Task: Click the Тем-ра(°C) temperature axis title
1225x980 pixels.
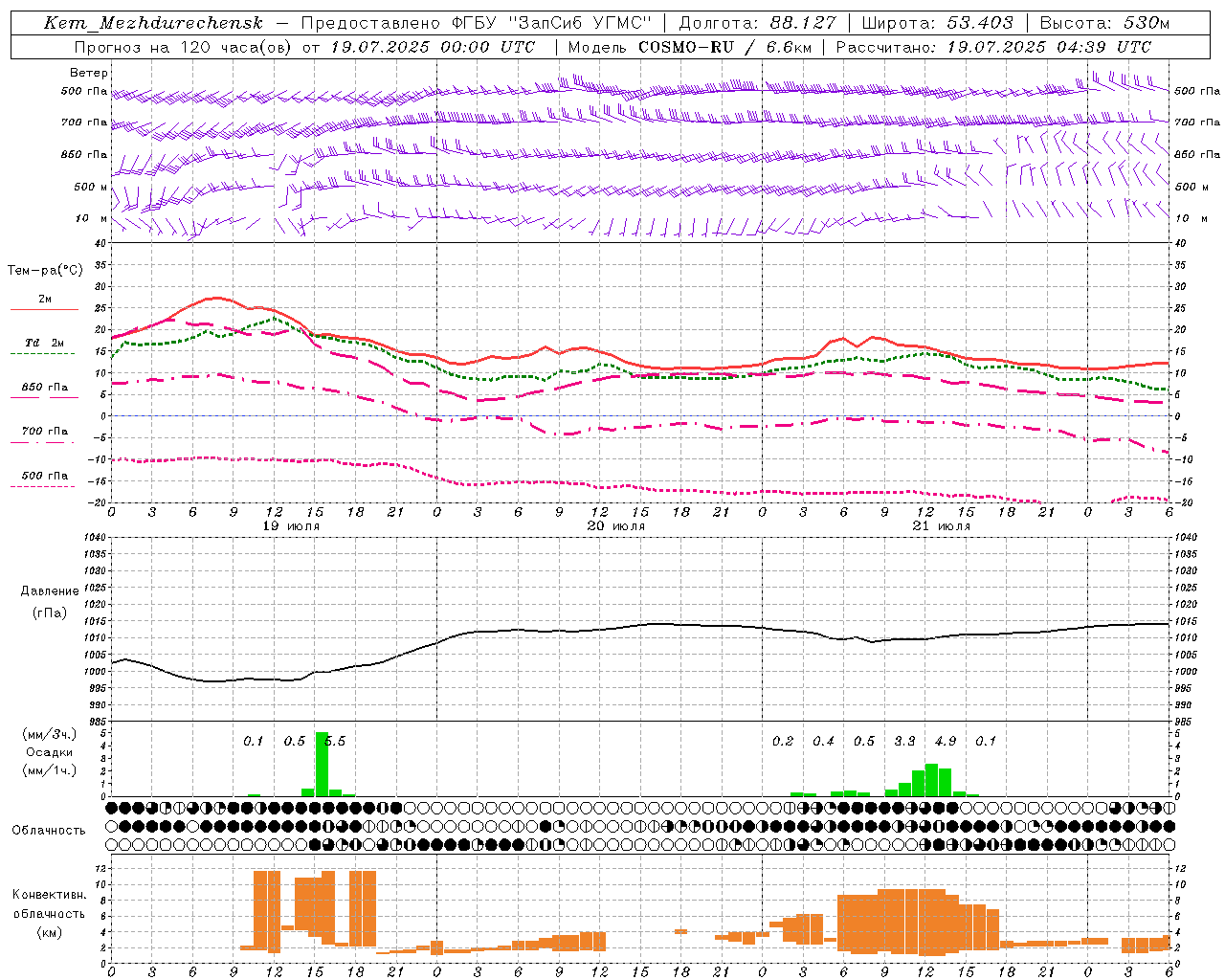Action: [x=45, y=271]
